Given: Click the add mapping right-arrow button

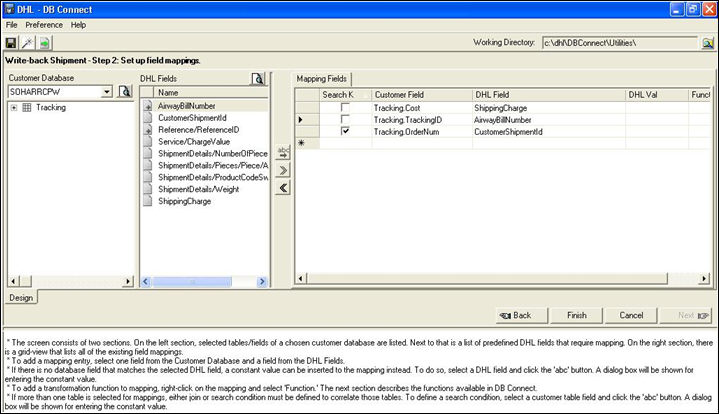Looking at the screenshot, I should tap(283, 170).
